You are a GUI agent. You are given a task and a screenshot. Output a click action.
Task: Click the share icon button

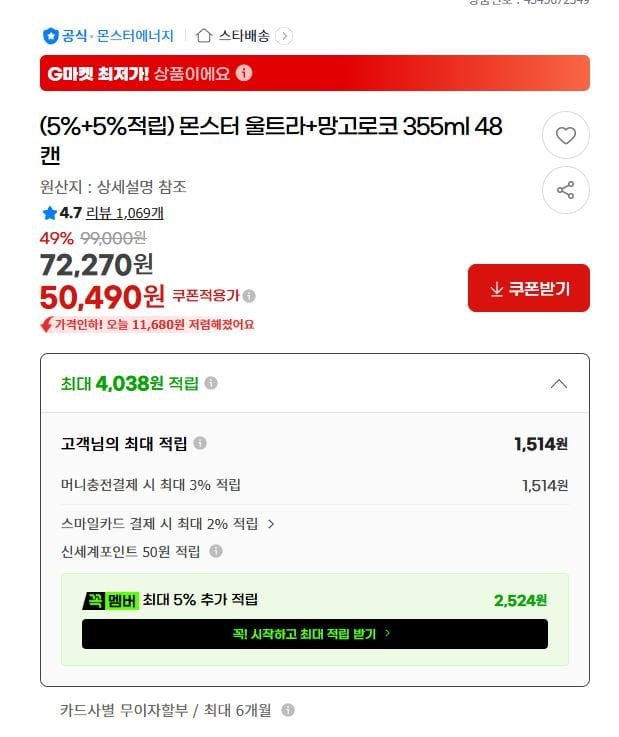pyautogui.click(x=565, y=190)
